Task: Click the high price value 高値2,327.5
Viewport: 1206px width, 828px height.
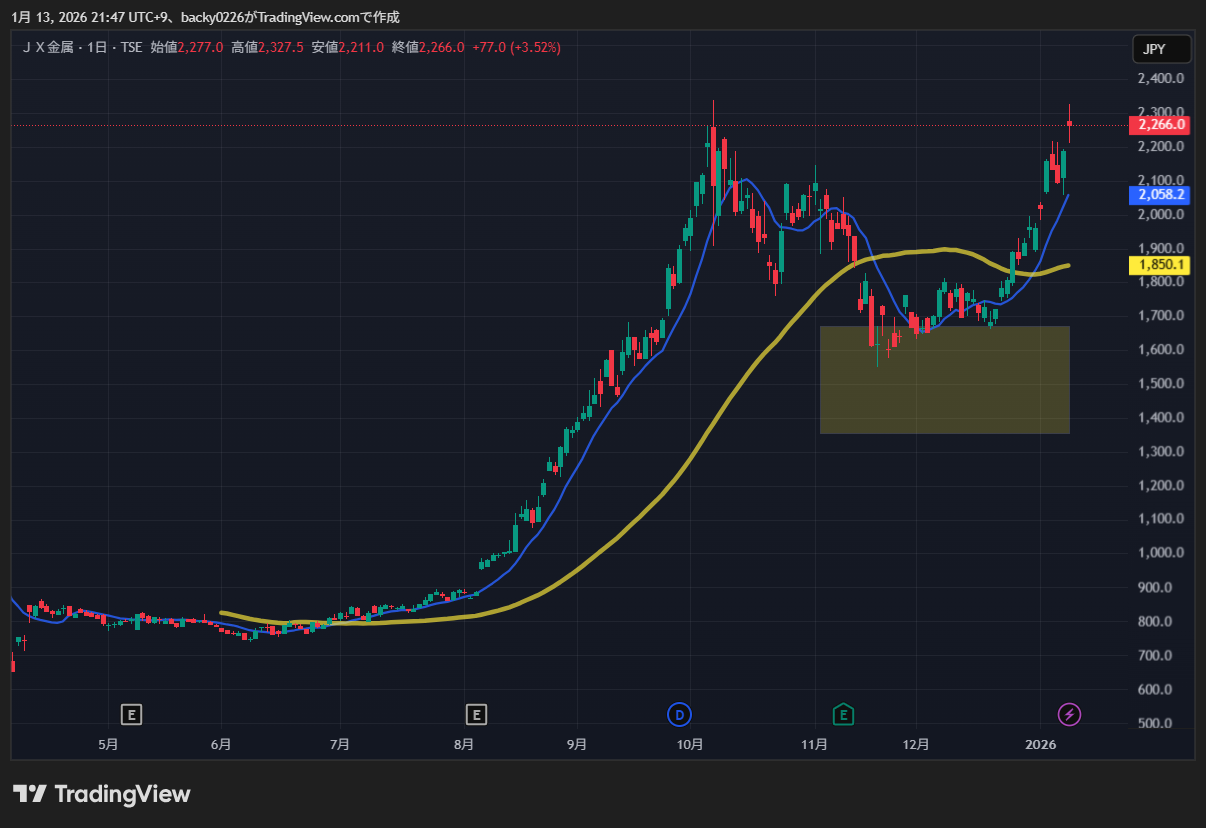Action: (267, 47)
